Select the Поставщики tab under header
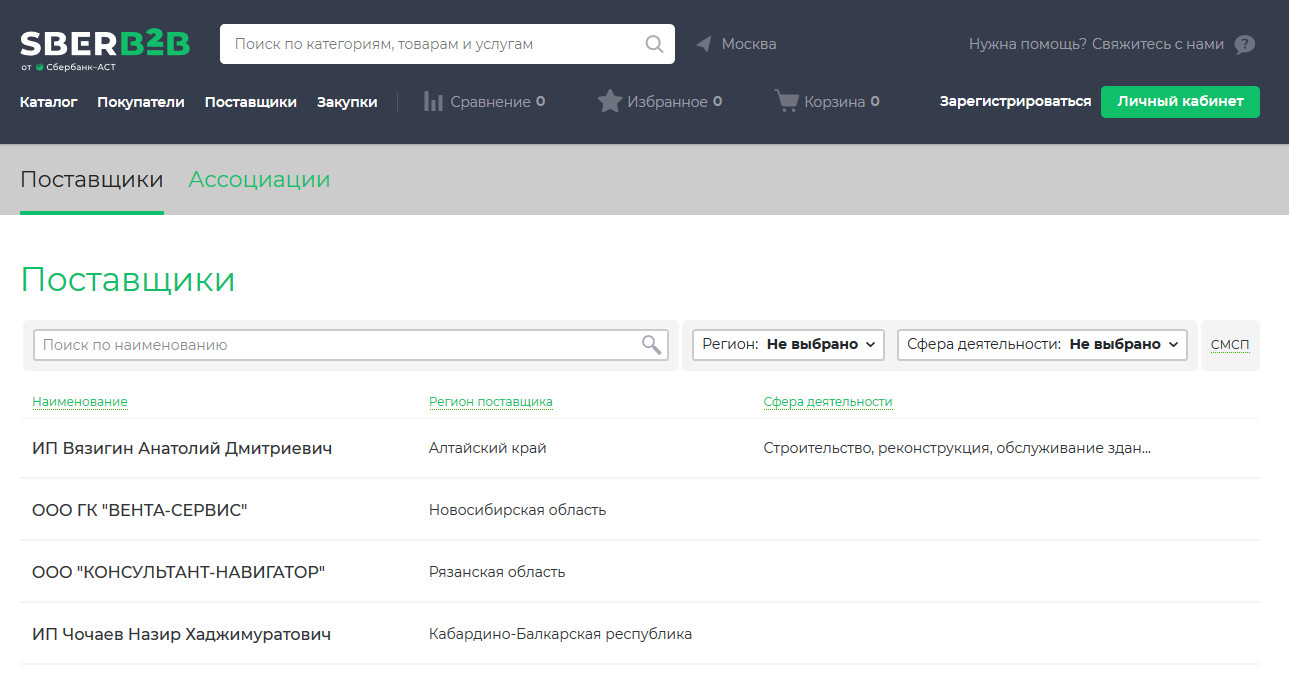 click(92, 180)
